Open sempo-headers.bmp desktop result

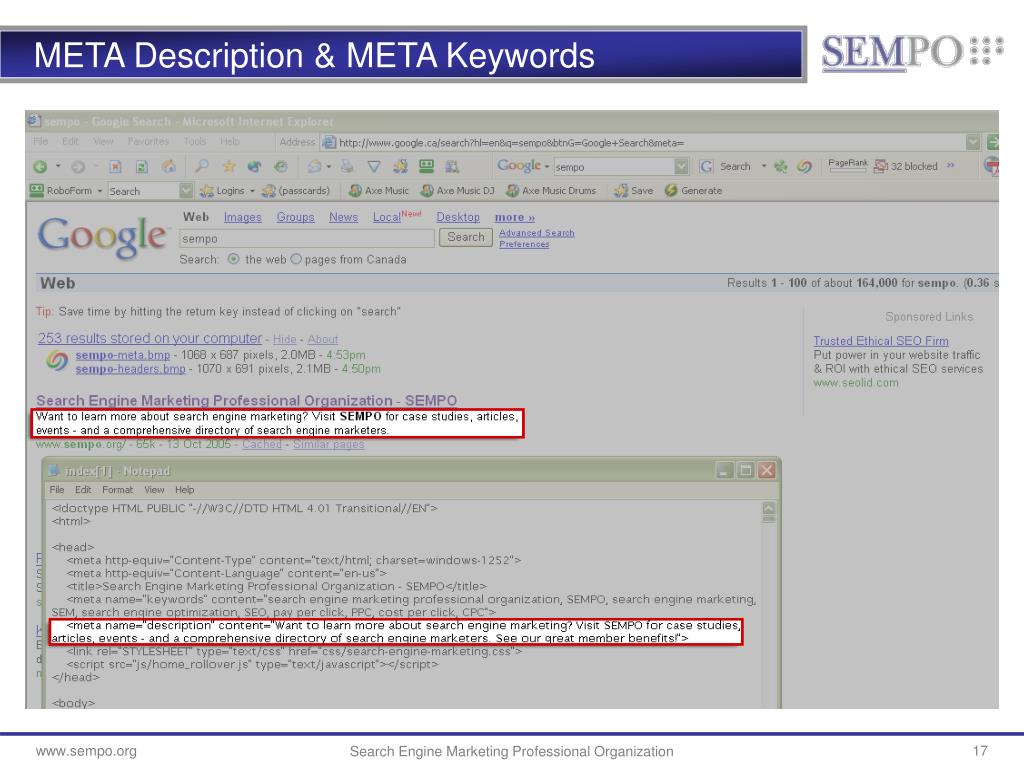(x=131, y=369)
